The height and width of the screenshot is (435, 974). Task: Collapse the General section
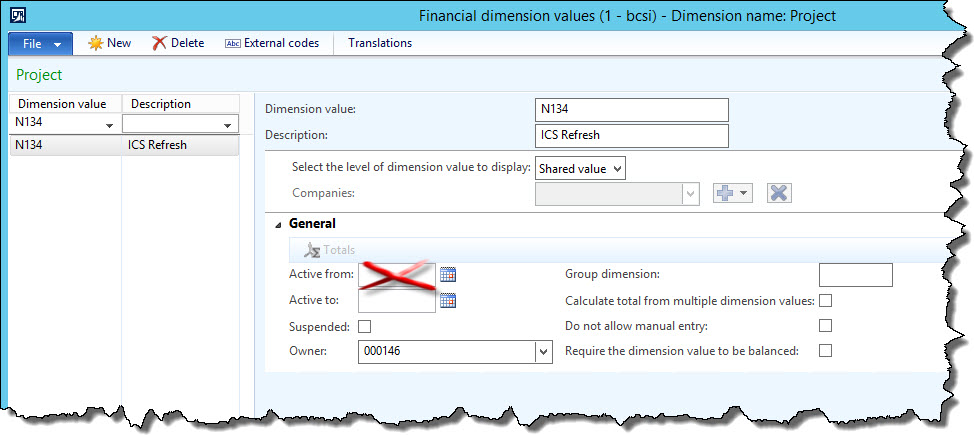279,224
